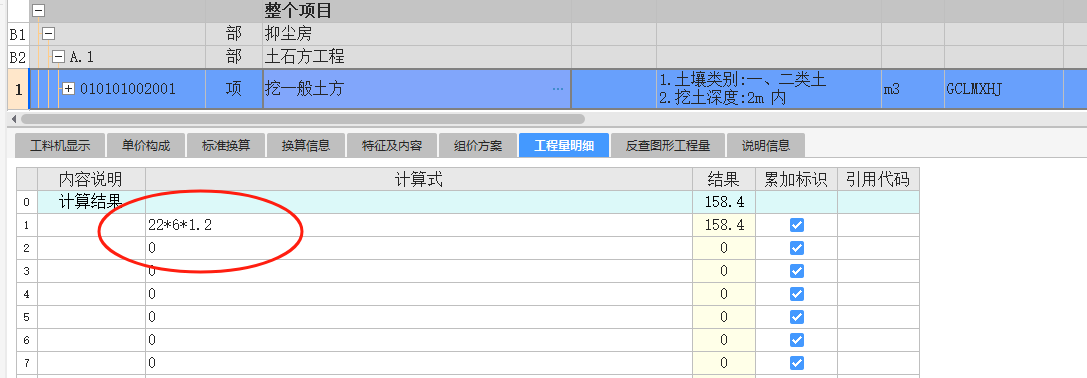Open 反查图形工程量 tab

coord(668,146)
